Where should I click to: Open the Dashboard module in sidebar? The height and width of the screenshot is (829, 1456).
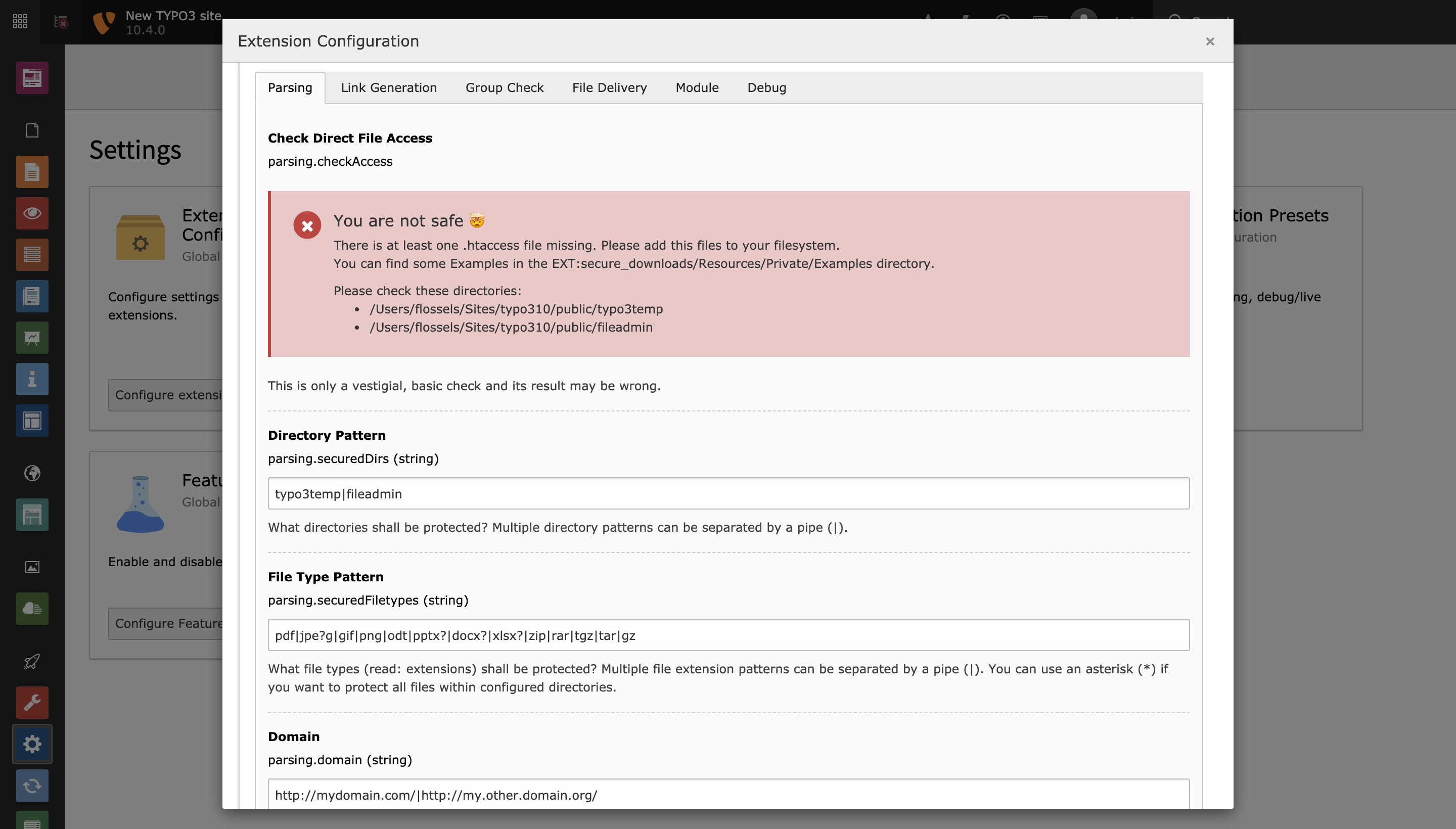pyautogui.click(x=32, y=78)
